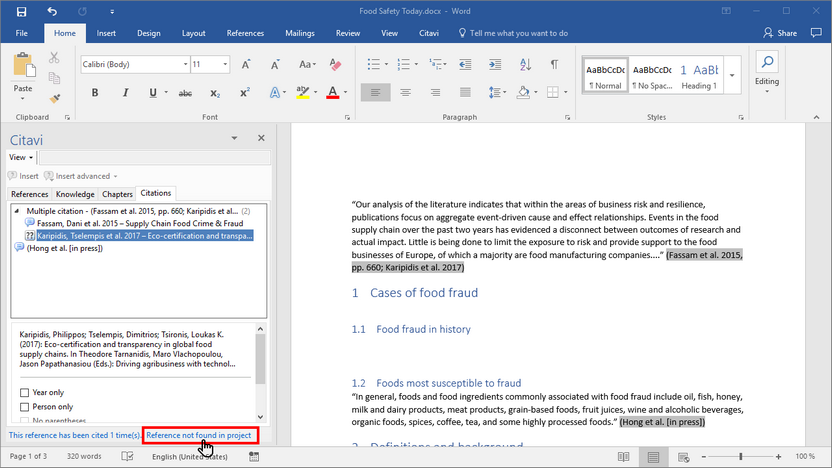Screen dimensions: 832x468
Task: Adjust the zoom slider handle
Action: (x=741, y=456)
